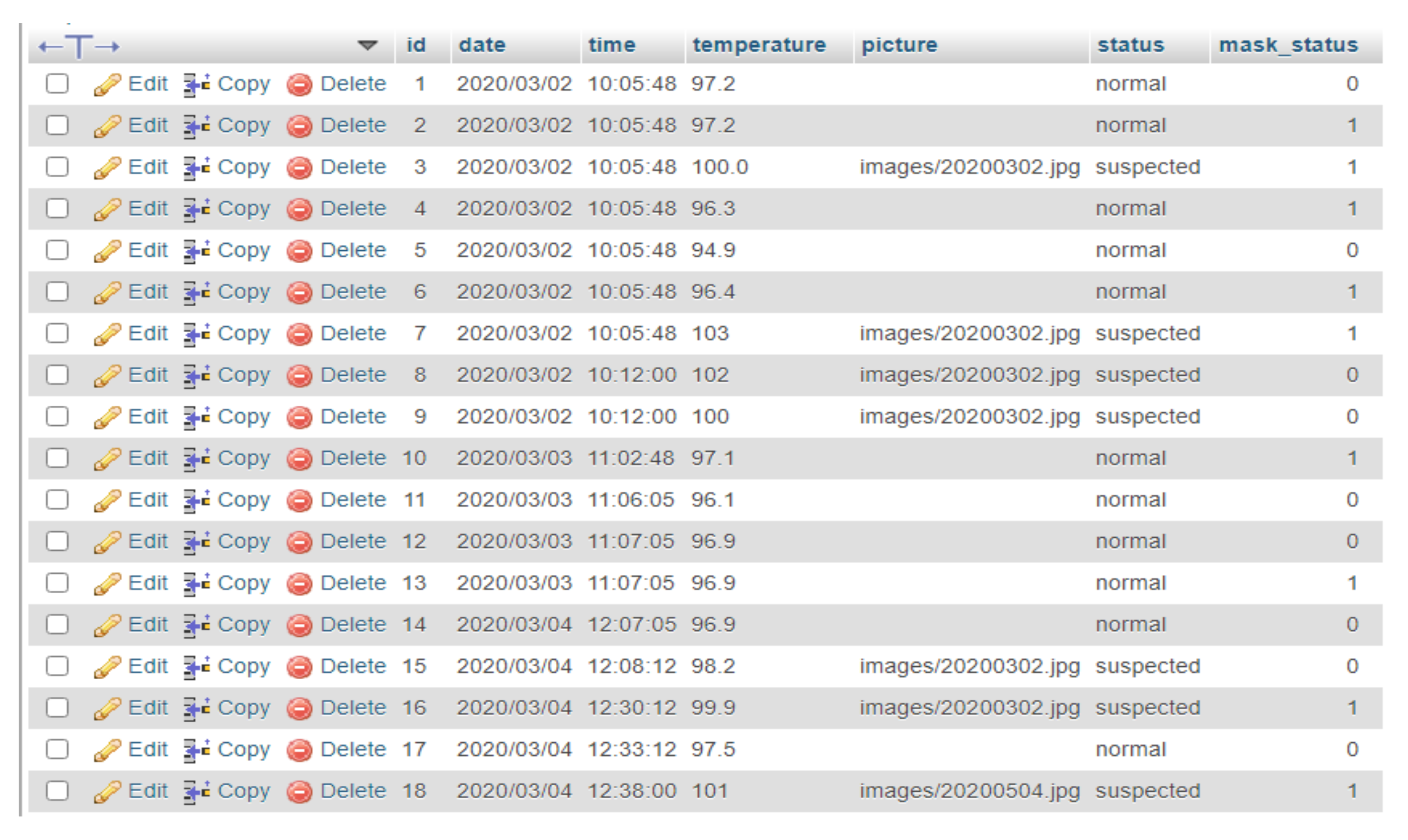Edit the record with id 1
Image resolution: width=1408 pixels, height=840 pixels.
click(148, 84)
